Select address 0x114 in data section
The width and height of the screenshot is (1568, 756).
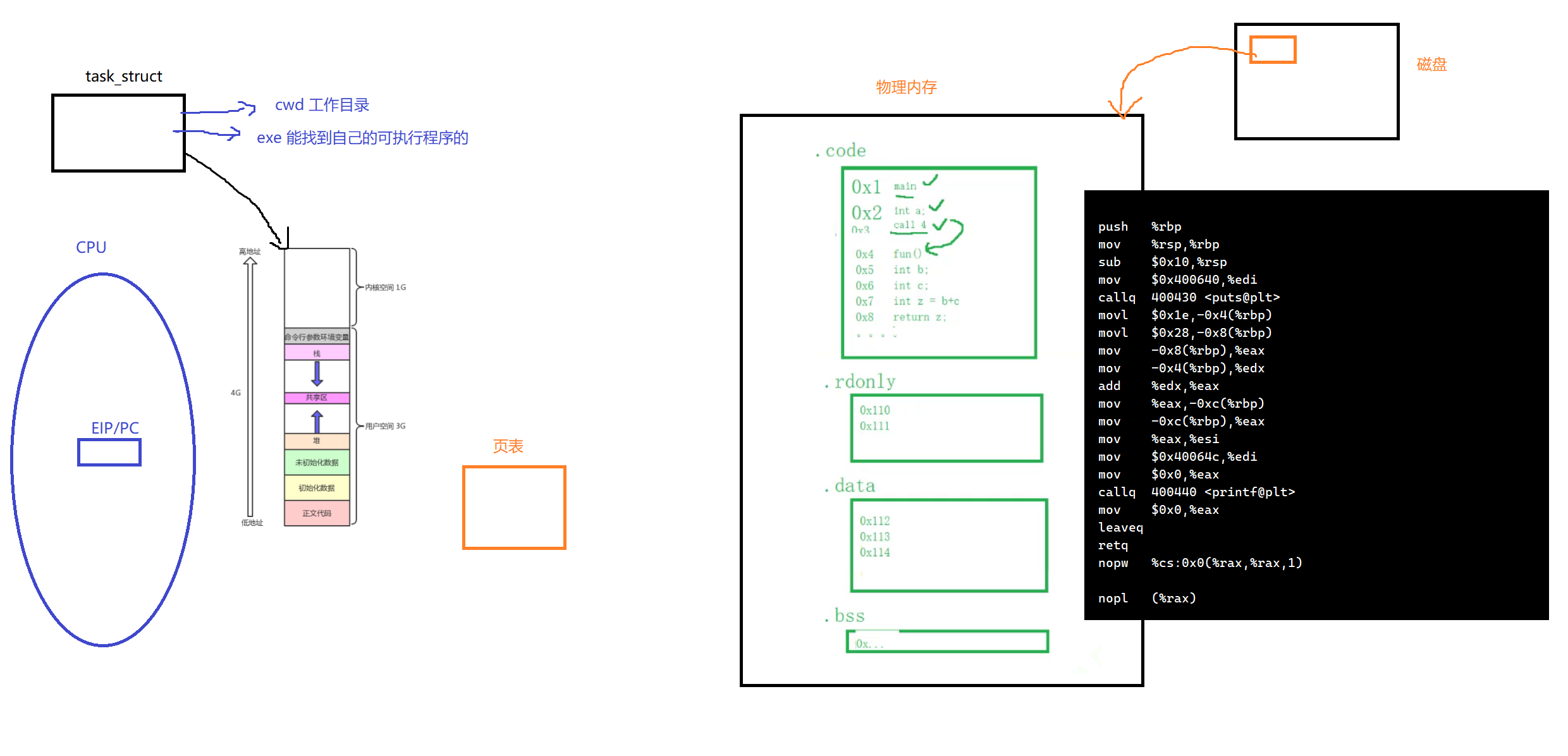click(874, 553)
